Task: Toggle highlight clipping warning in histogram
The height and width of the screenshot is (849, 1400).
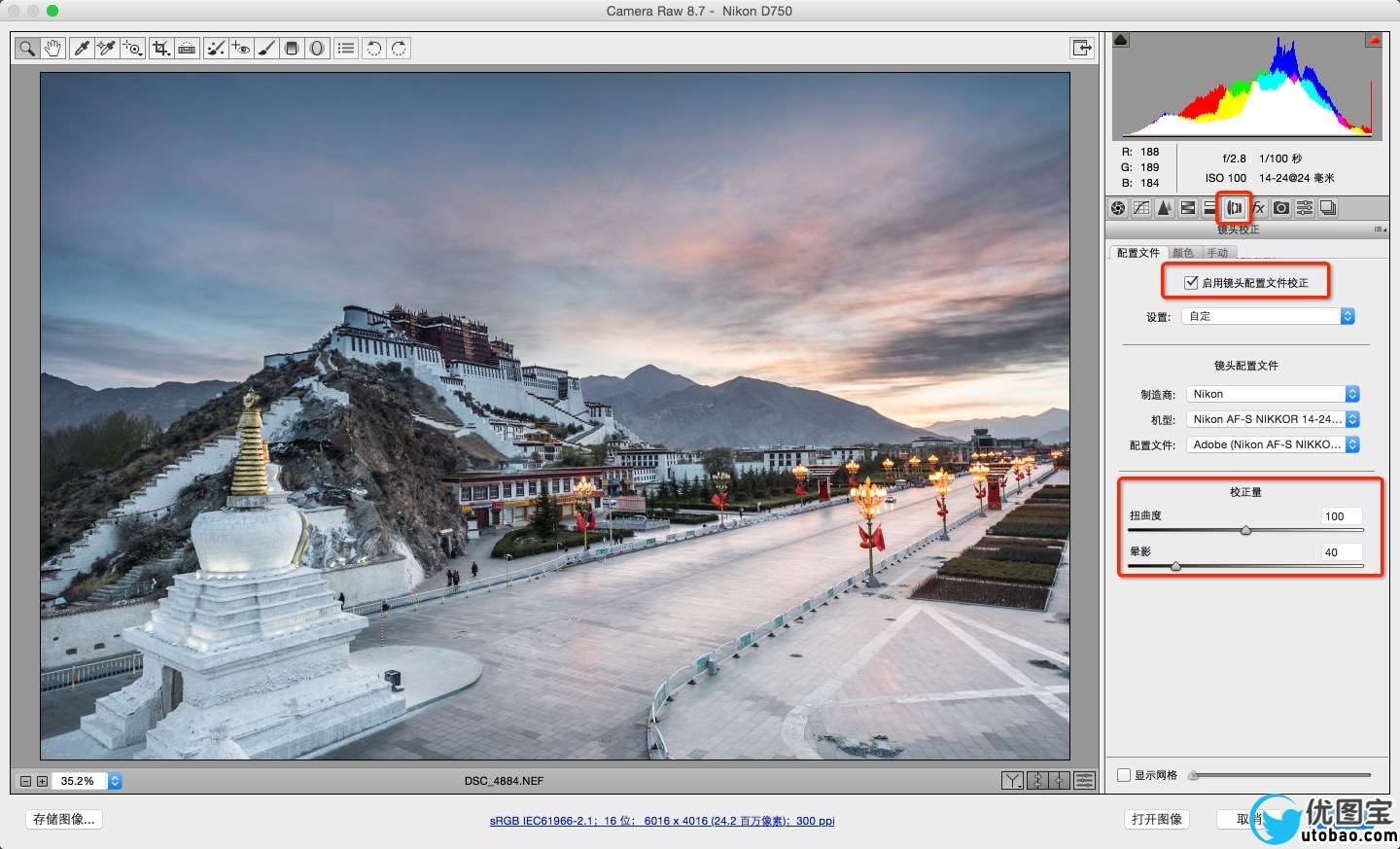Action: tap(1374, 40)
